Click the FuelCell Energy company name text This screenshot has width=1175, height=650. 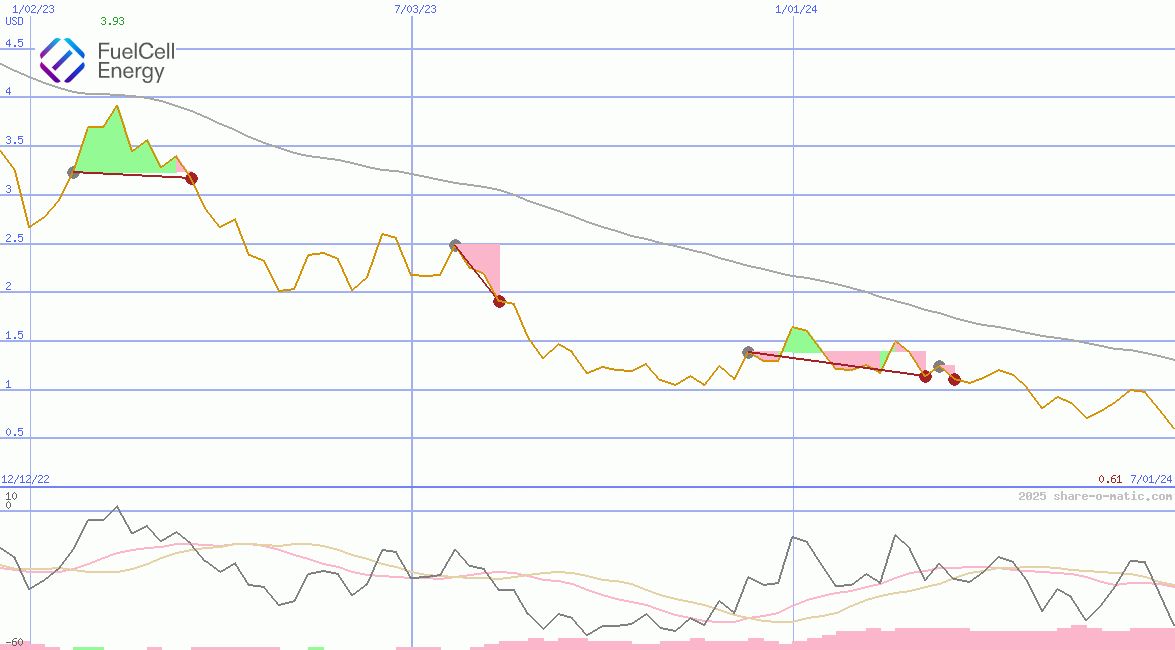[135, 62]
